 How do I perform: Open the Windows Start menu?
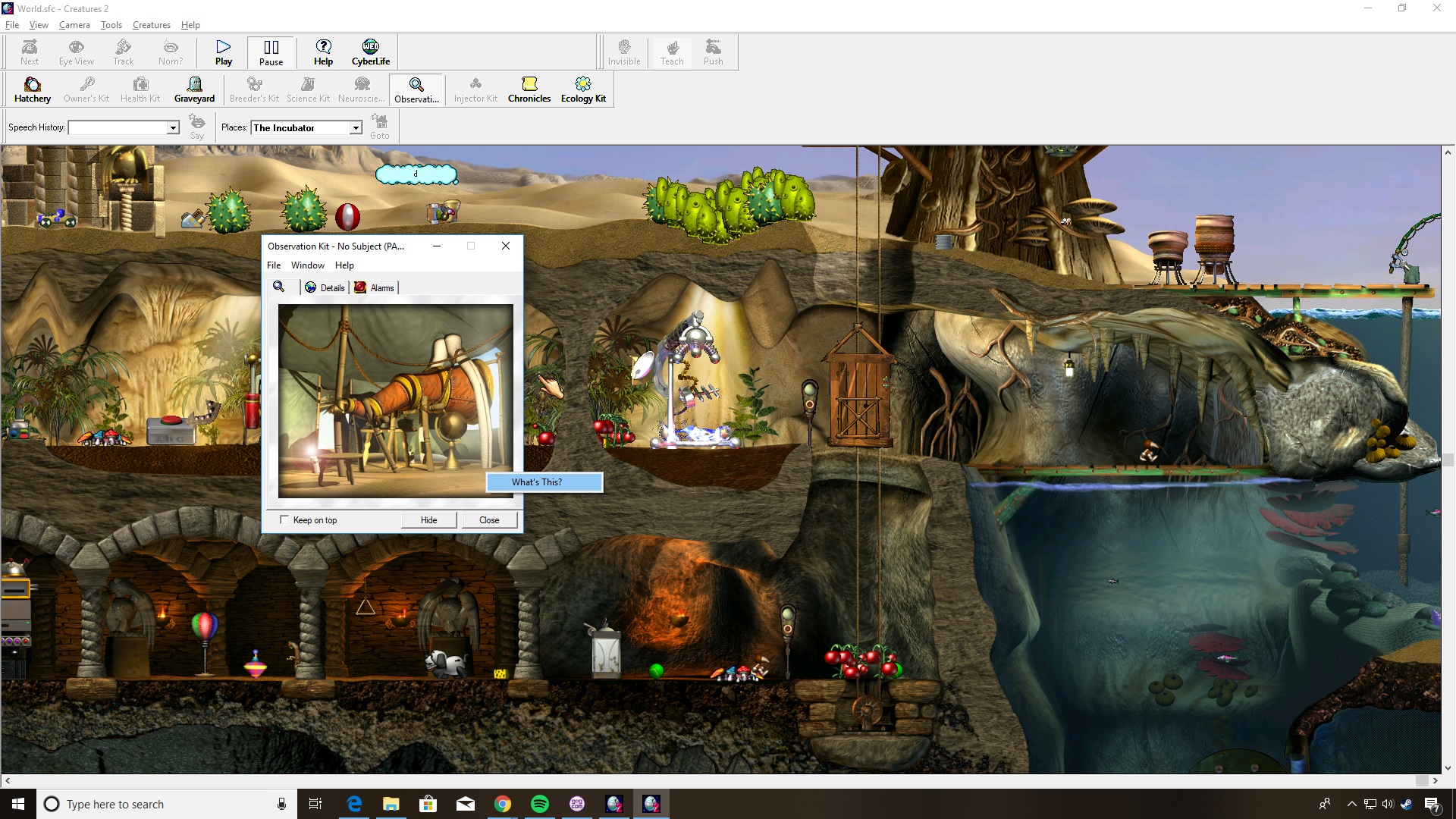point(18,804)
